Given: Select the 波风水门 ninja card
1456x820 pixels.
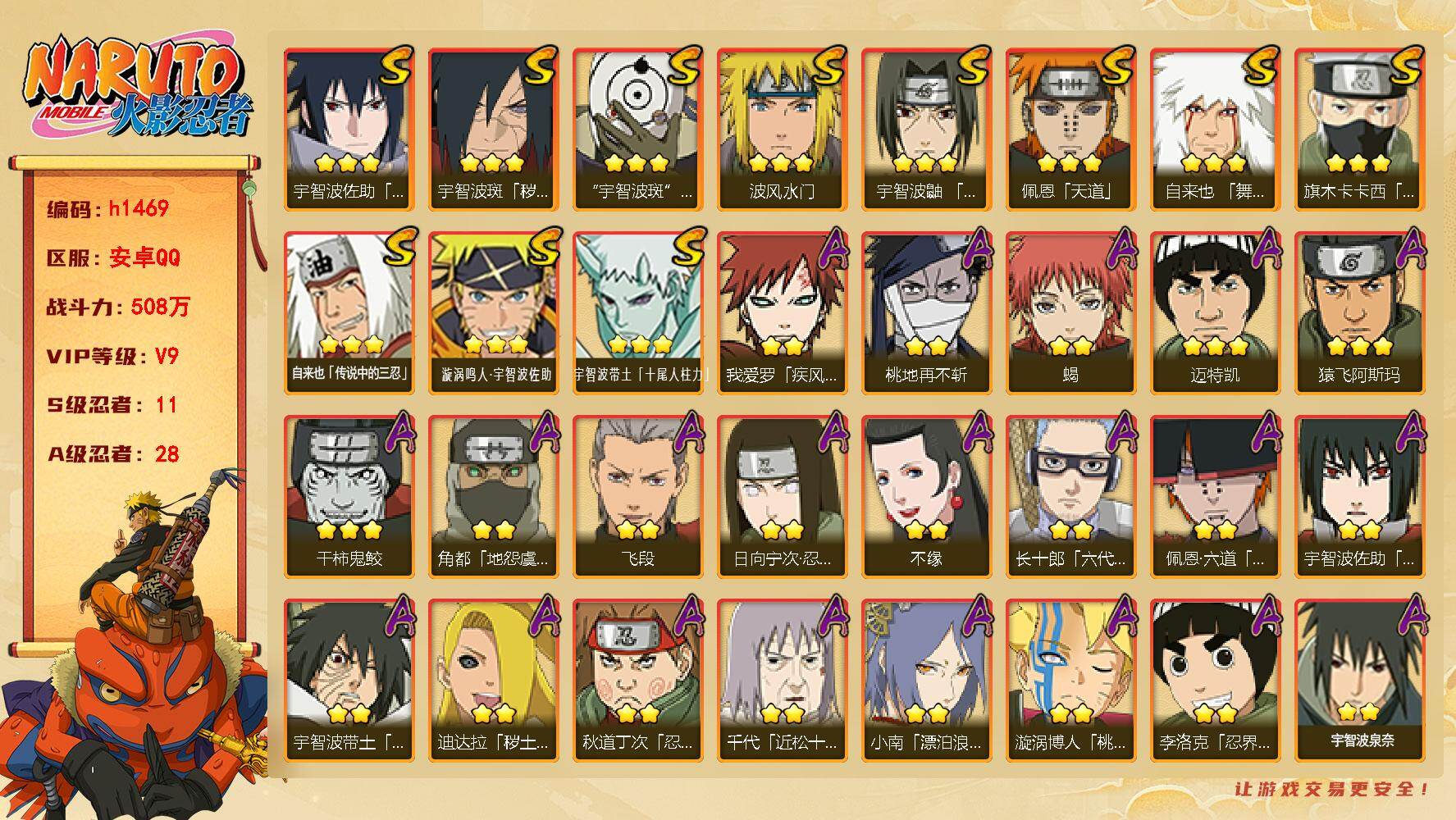Looking at the screenshot, I should [x=782, y=130].
